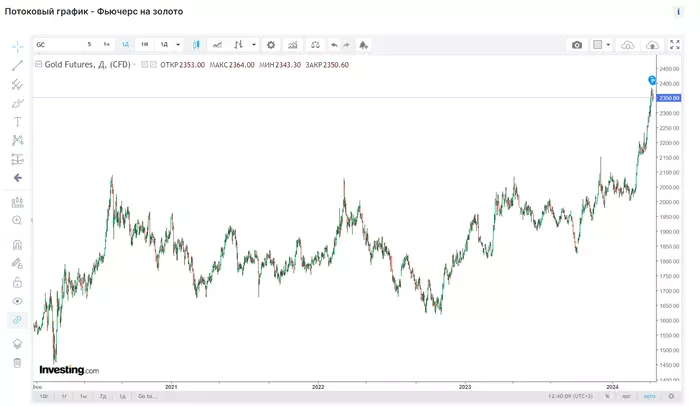Select the text annotation tool
The image size is (700, 407).
pos(17,122)
